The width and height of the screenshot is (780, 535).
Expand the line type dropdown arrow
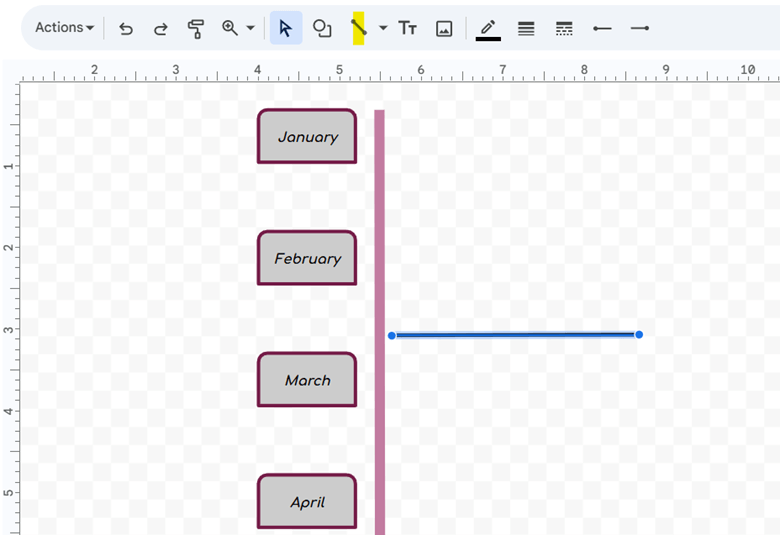click(383, 29)
